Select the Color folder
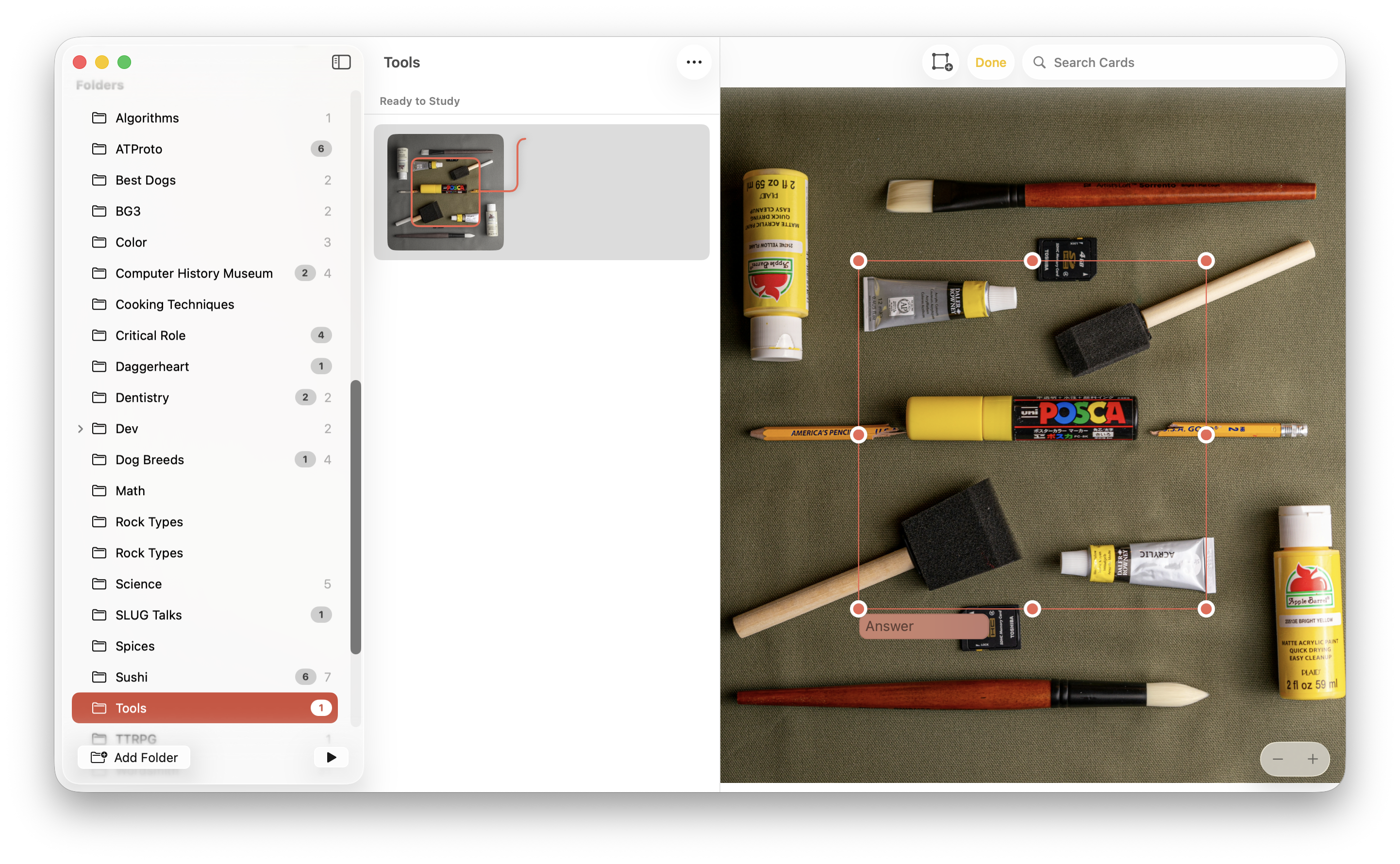Screen dimensions: 1400x864 [x=204, y=242]
